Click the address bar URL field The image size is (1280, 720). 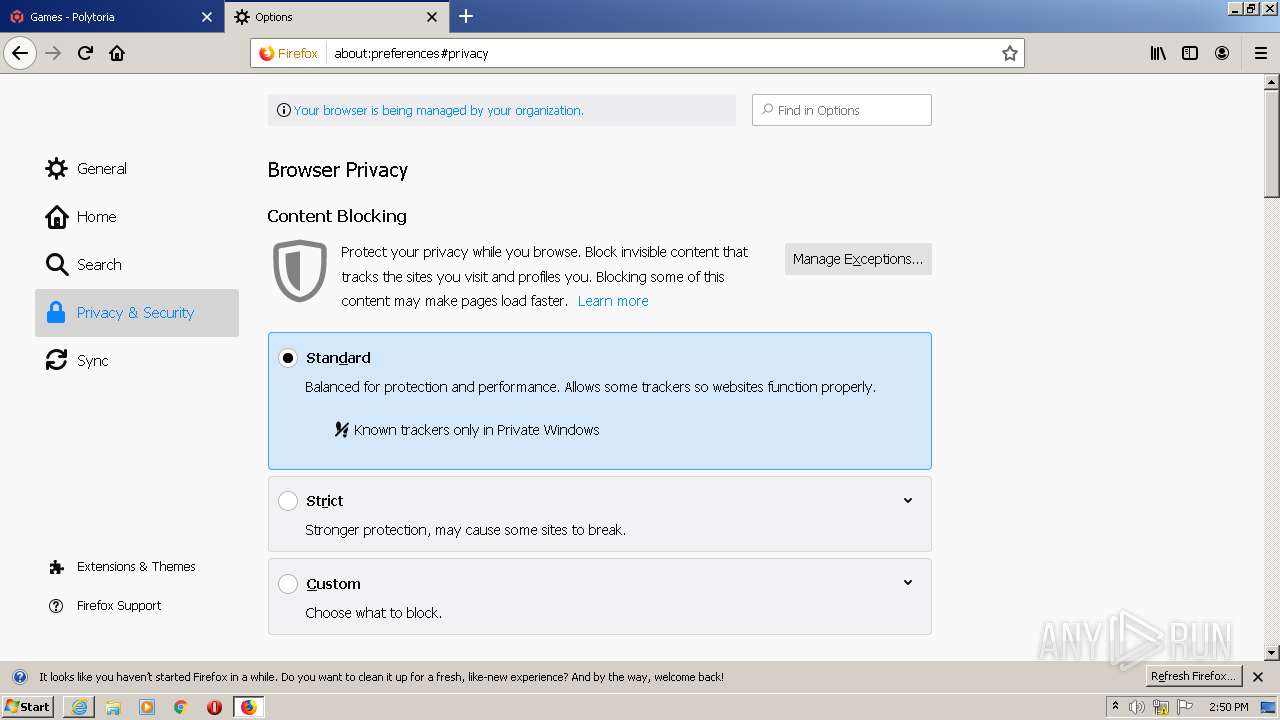pos(660,53)
